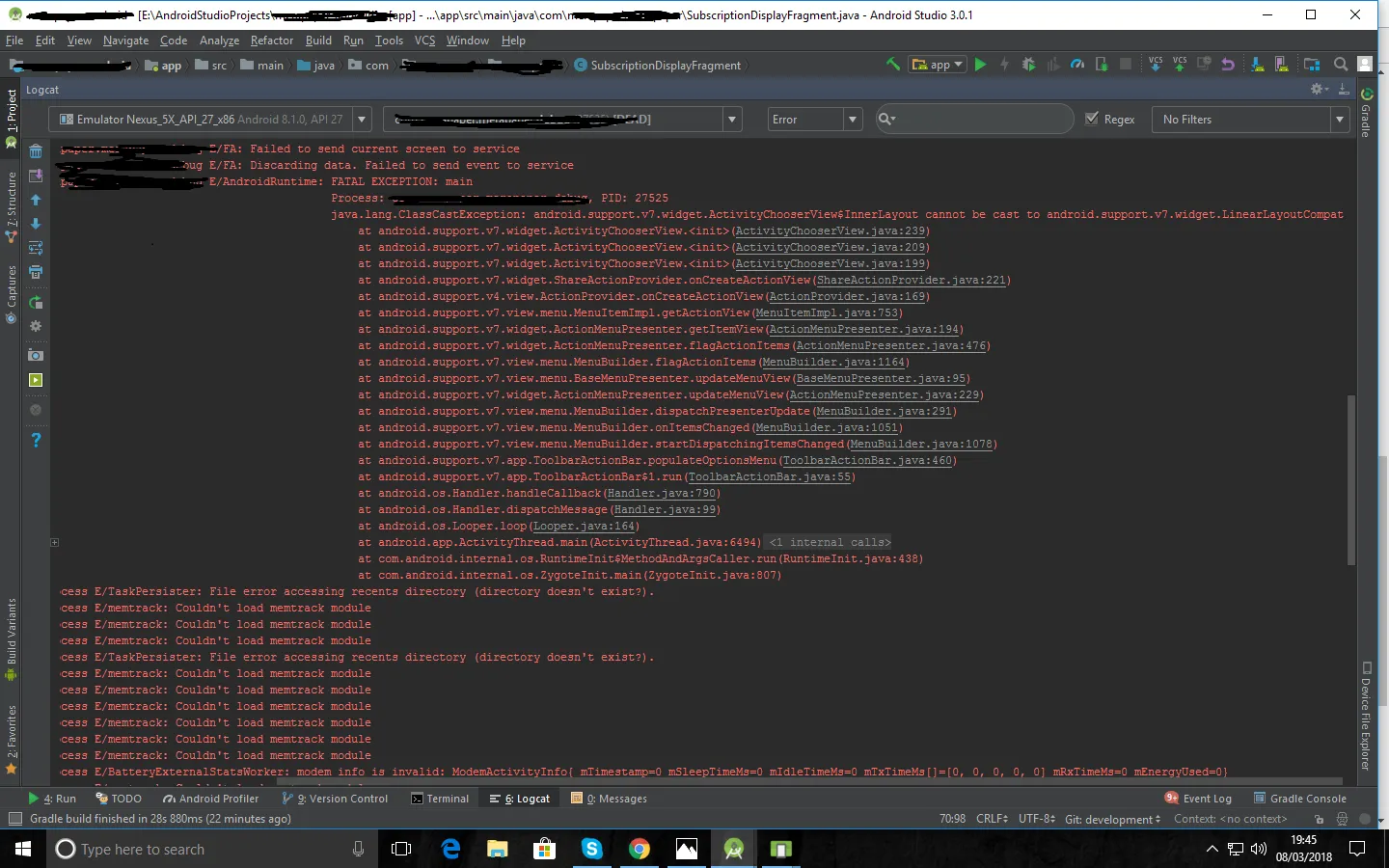This screenshot has height=868, width=1389.
Task: Toggle soft-wrap in logcat sidebar
Action: [x=36, y=248]
